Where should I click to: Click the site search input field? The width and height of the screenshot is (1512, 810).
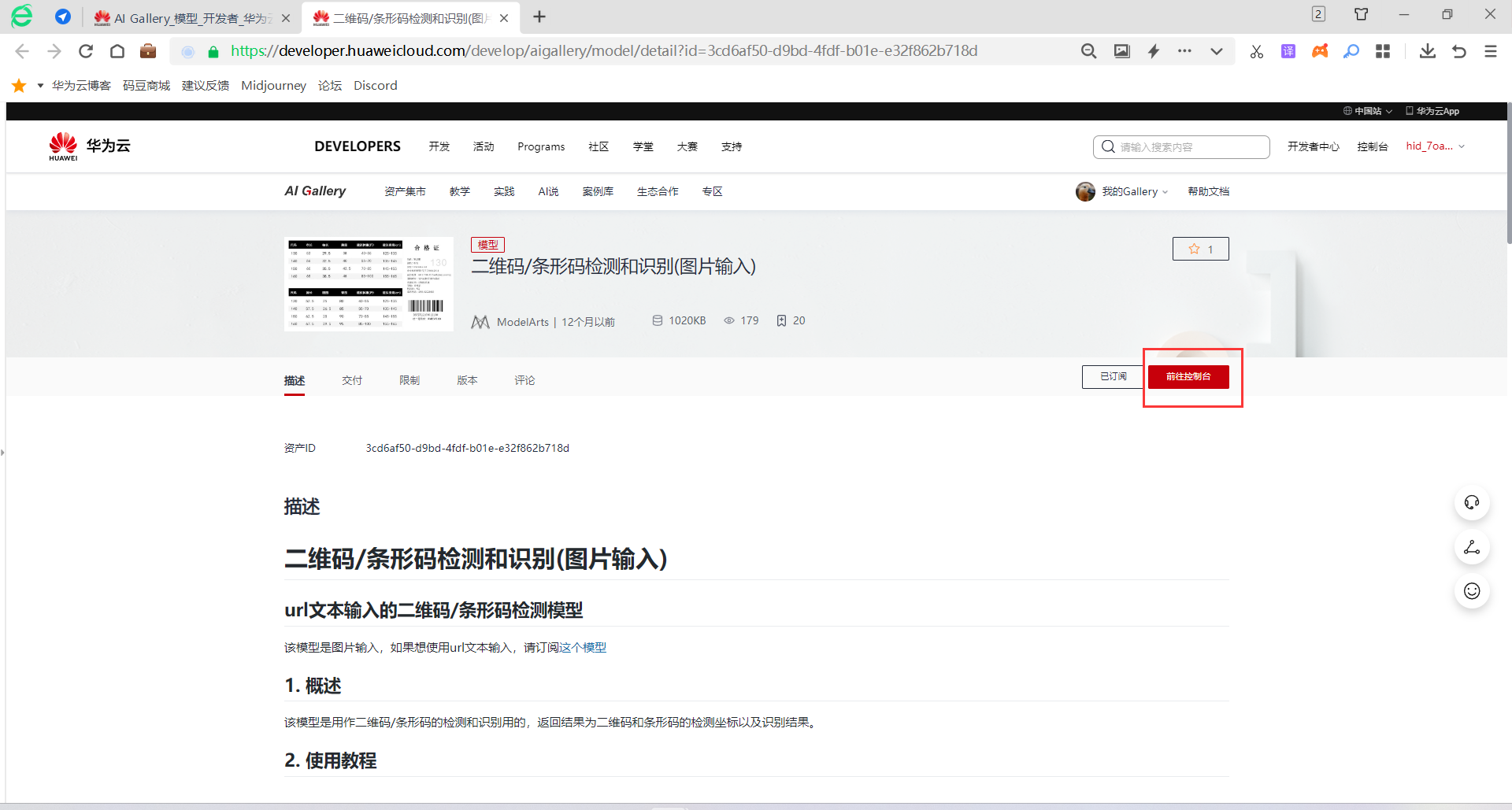[1181, 147]
